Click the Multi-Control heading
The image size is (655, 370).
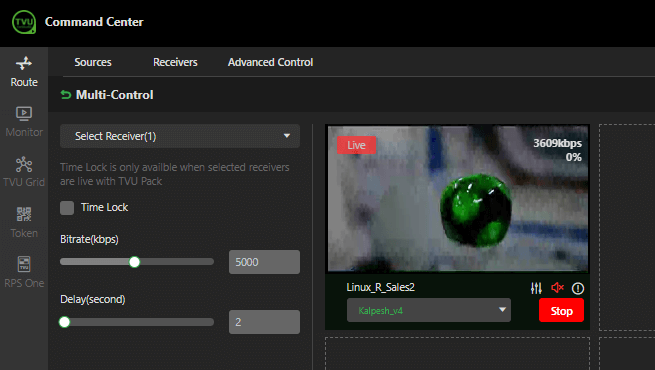(x=114, y=95)
